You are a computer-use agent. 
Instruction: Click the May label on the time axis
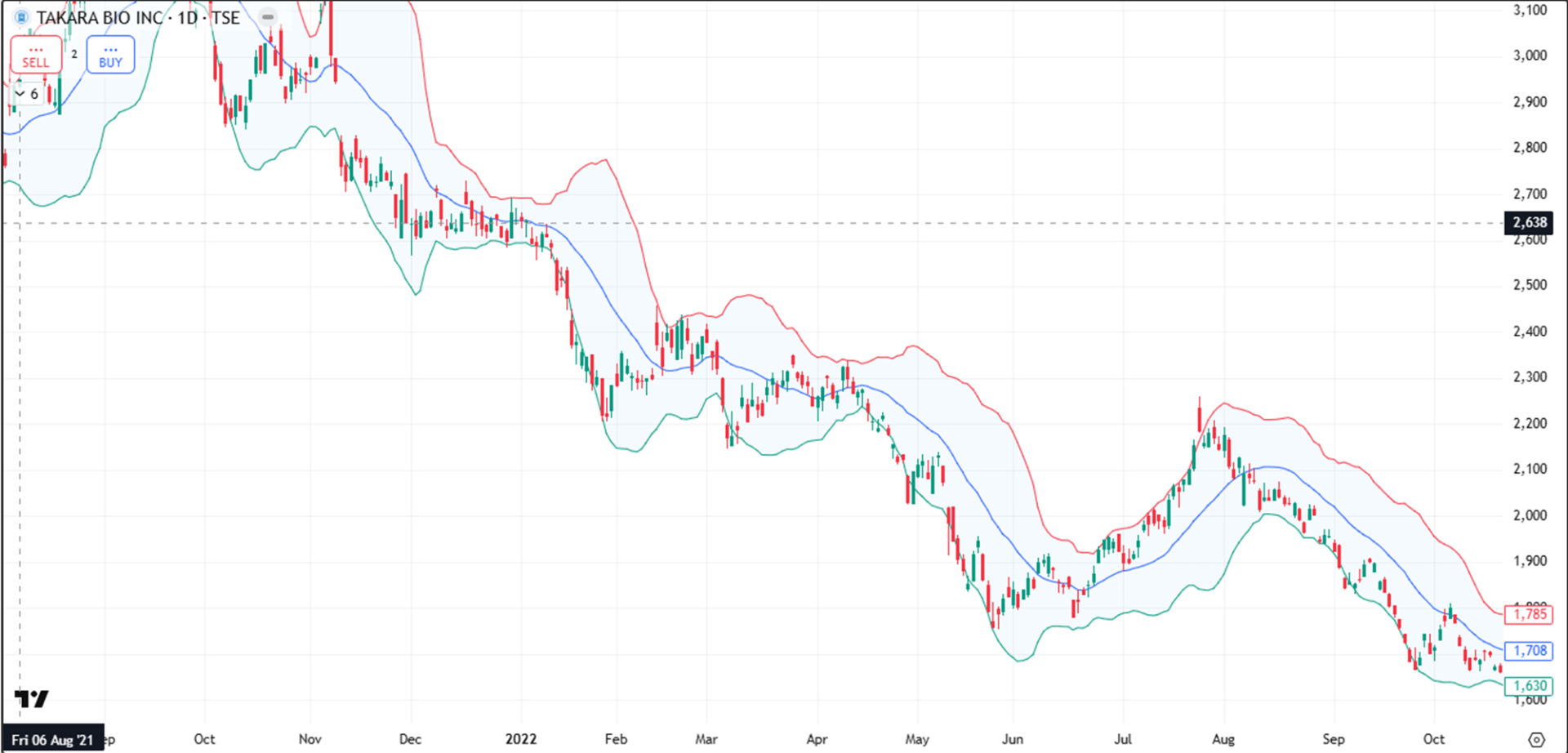coord(917,739)
